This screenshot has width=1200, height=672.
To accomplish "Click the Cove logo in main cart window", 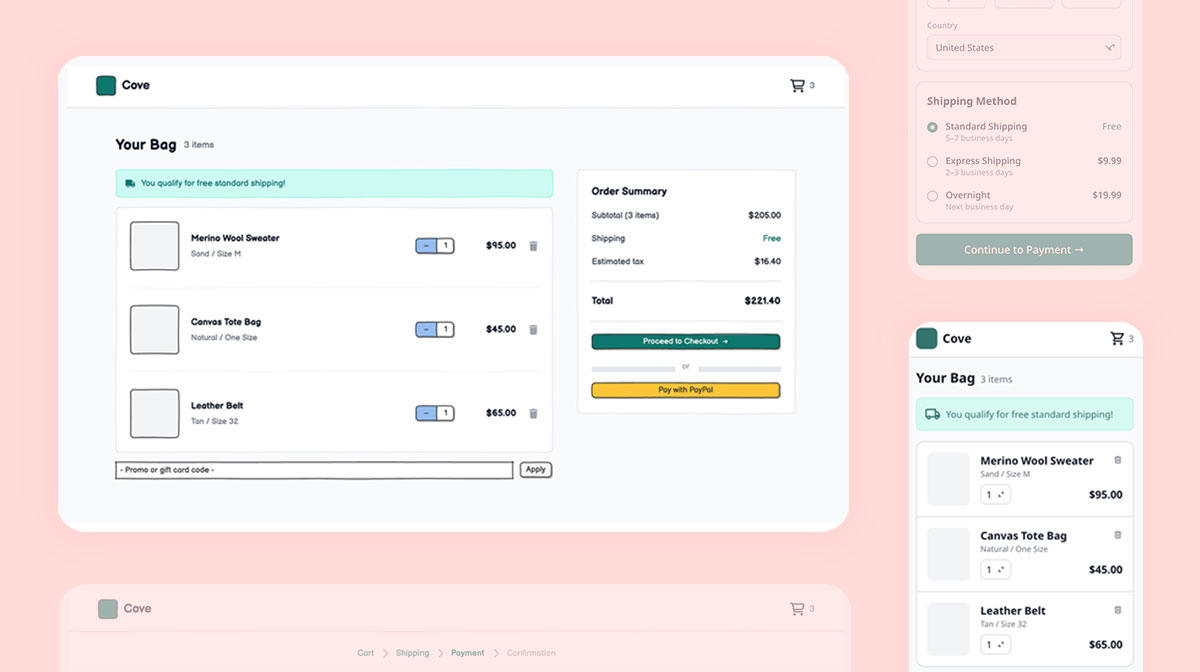I will [106, 86].
